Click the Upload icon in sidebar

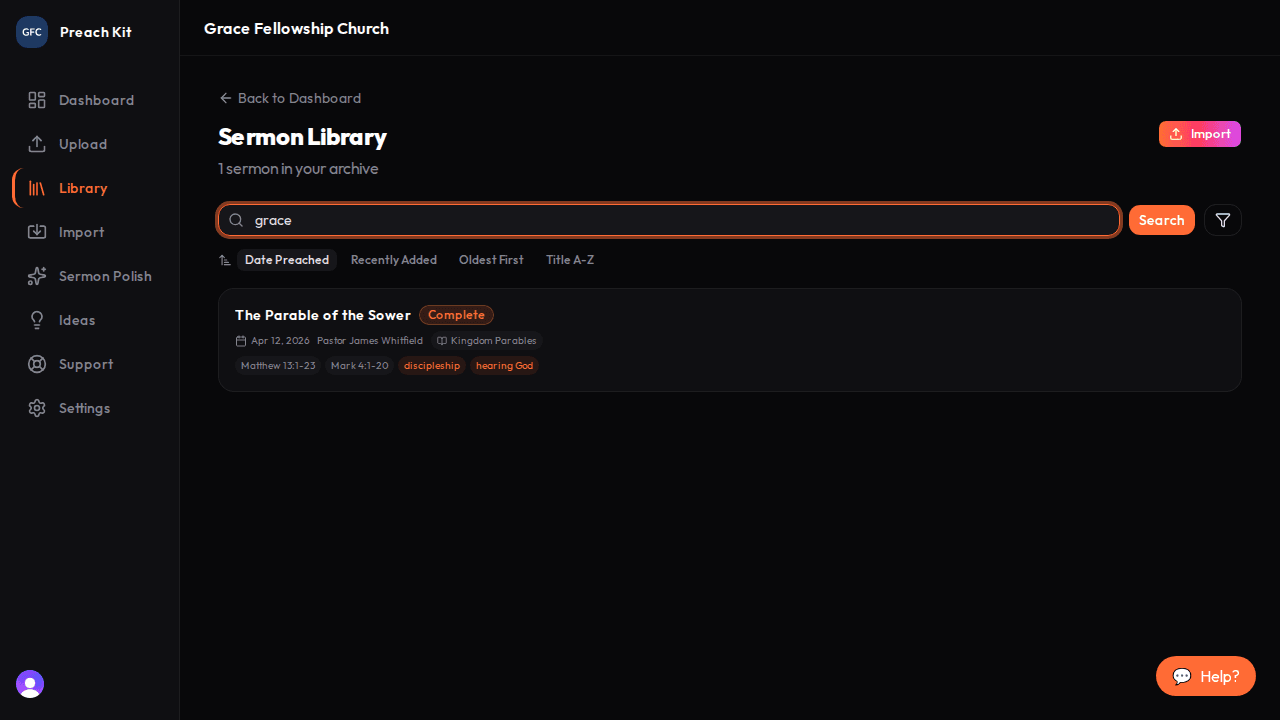37,144
